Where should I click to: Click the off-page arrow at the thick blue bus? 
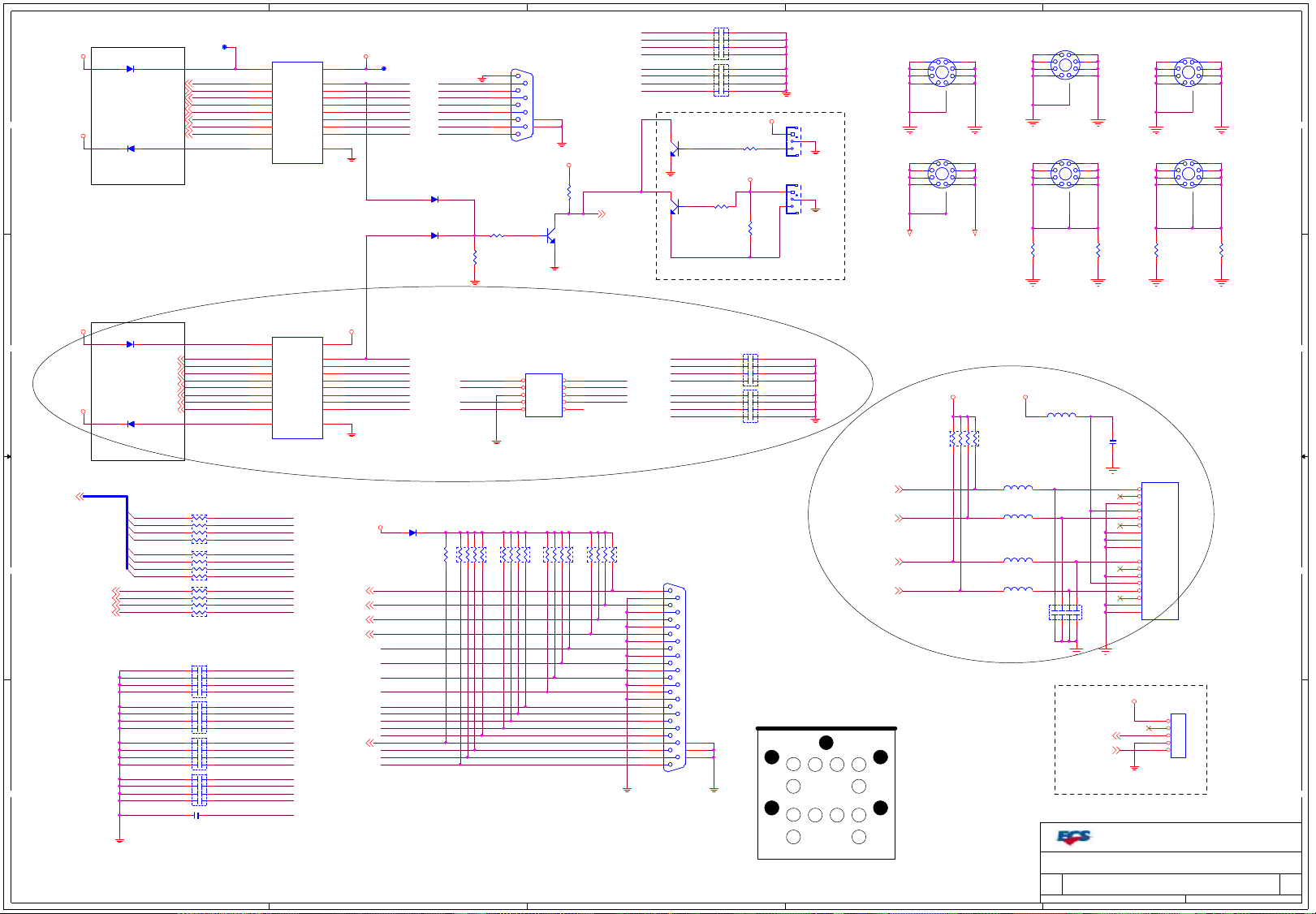click(80, 497)
